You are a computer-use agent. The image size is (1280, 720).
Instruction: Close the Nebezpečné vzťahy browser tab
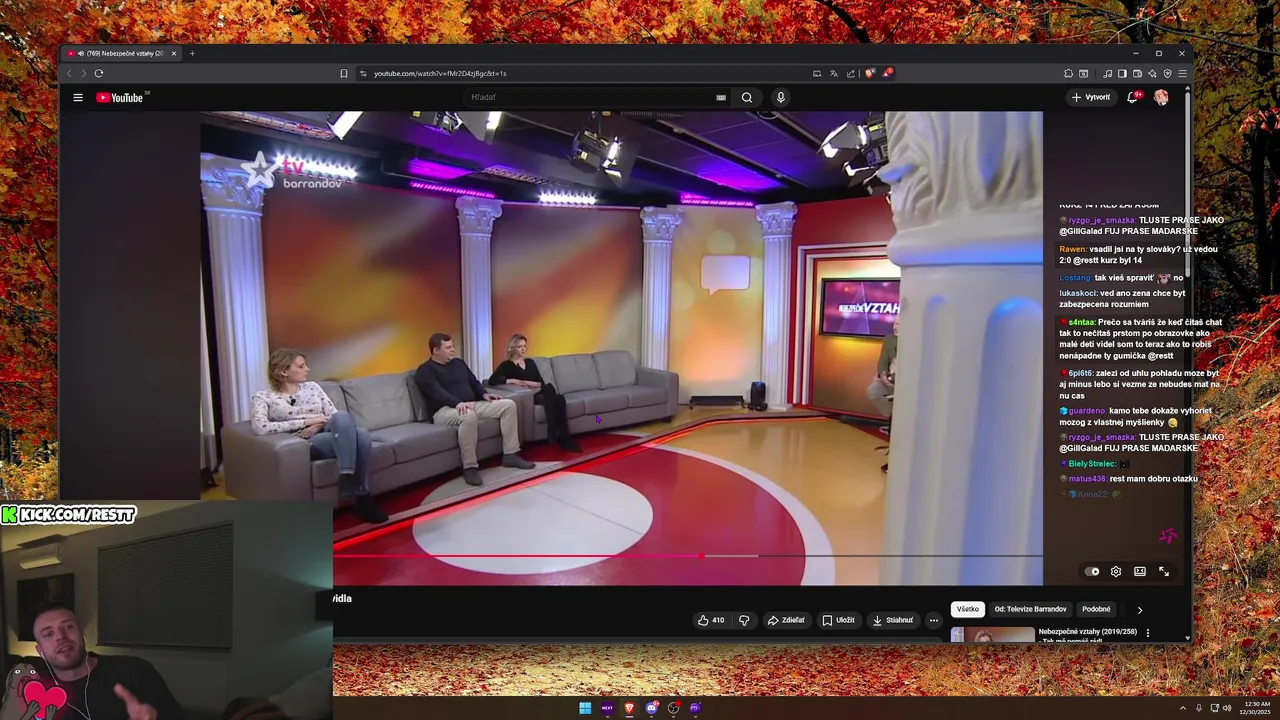(x=174, y=53)
